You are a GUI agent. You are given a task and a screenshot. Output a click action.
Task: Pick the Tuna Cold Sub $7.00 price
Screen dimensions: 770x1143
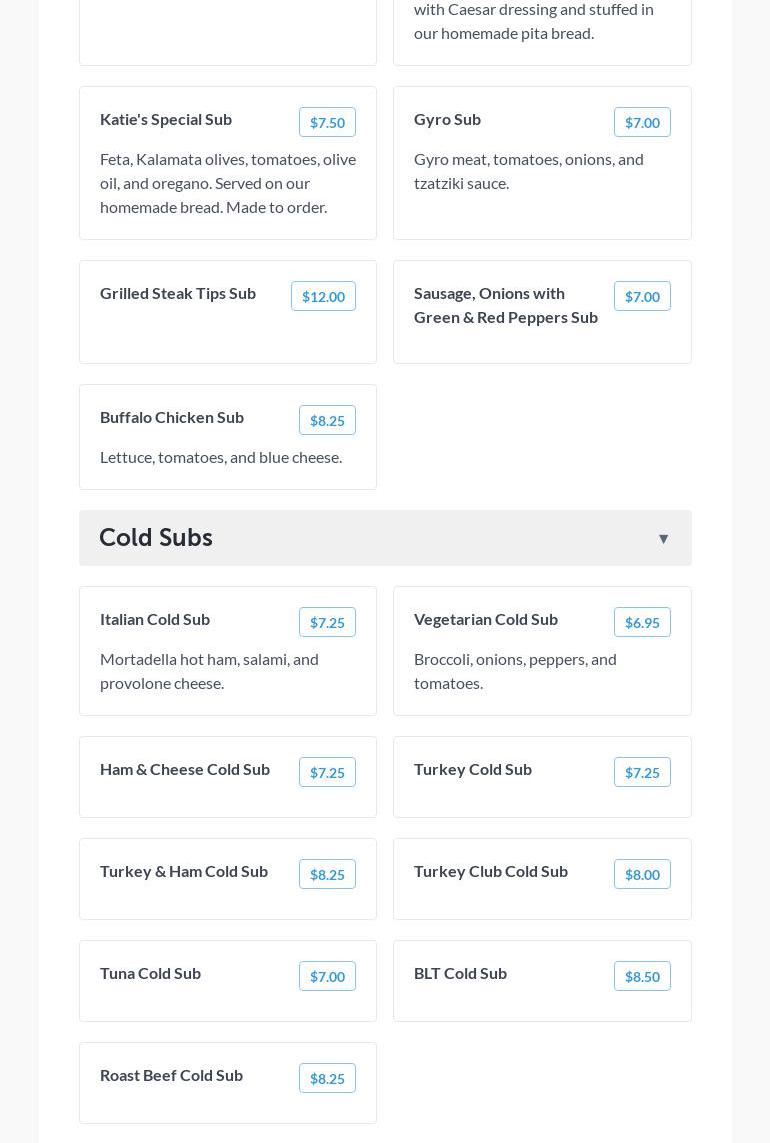coord(327,976)
